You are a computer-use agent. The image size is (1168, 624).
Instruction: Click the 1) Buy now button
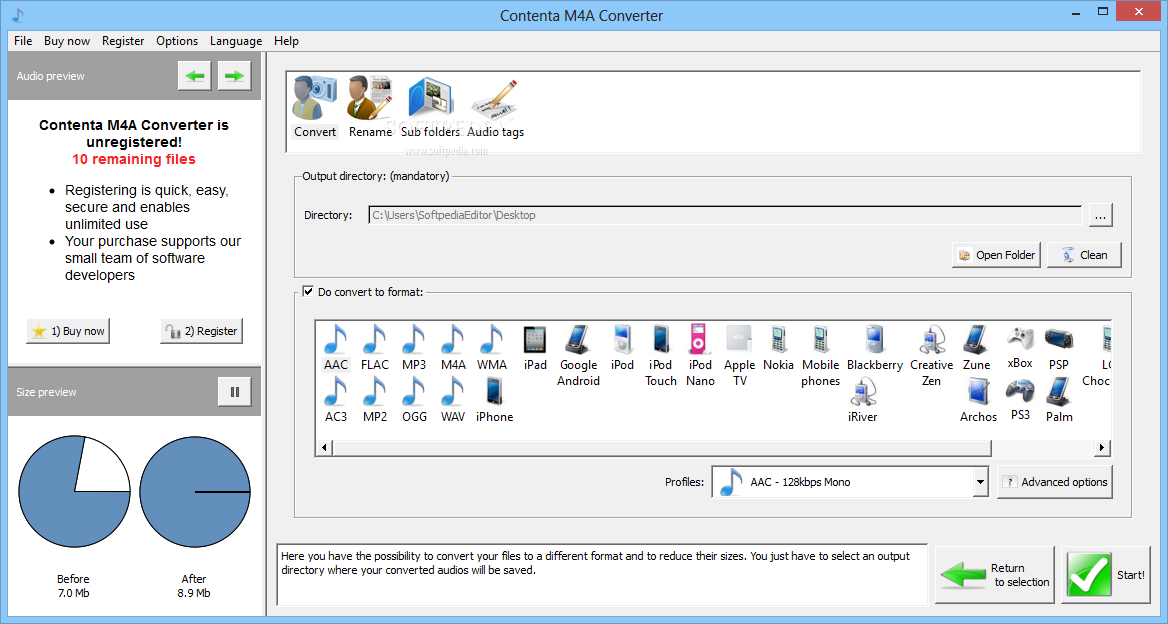[68, 331]
